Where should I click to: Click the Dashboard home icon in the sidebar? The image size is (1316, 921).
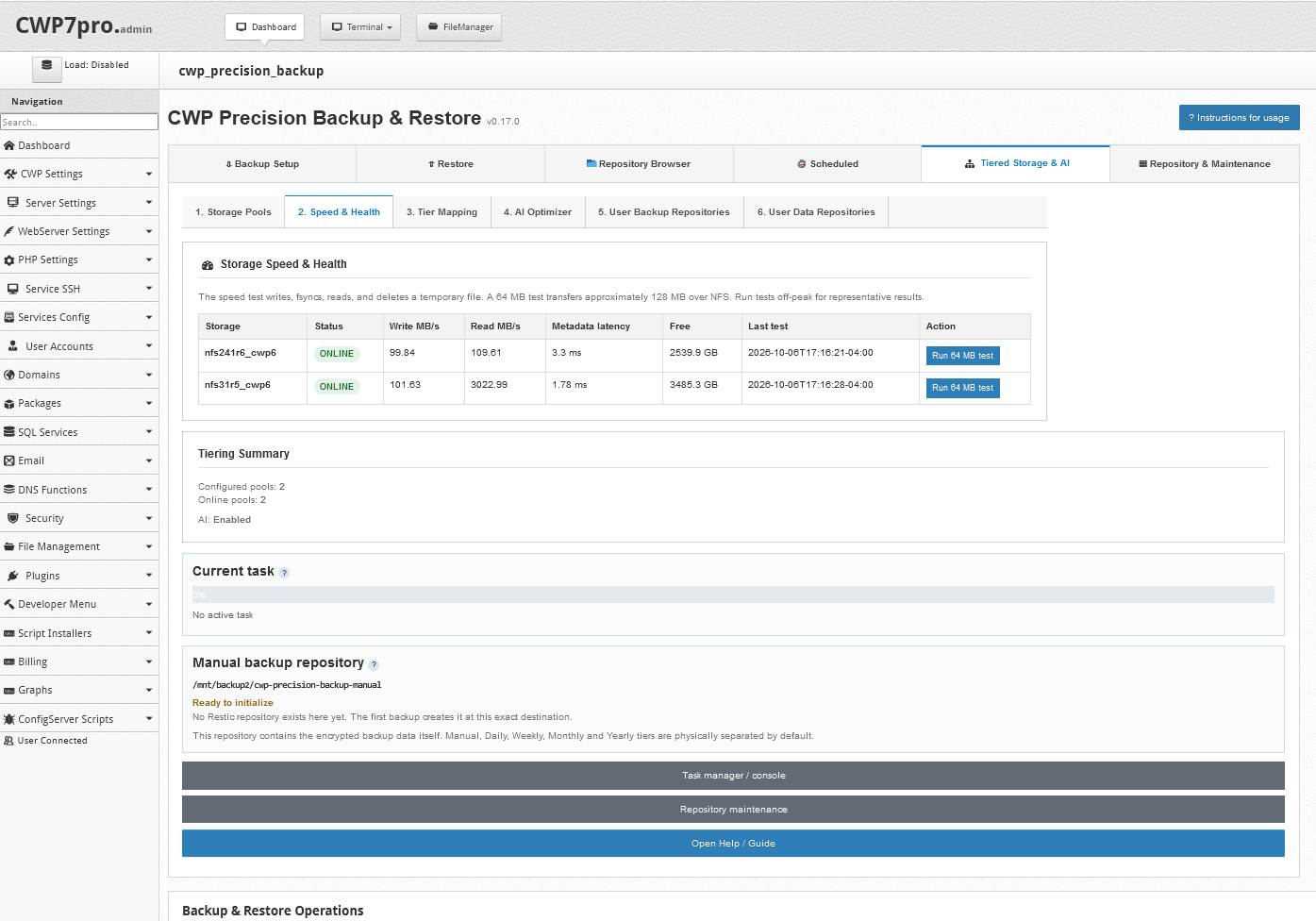tap(9, 145)
